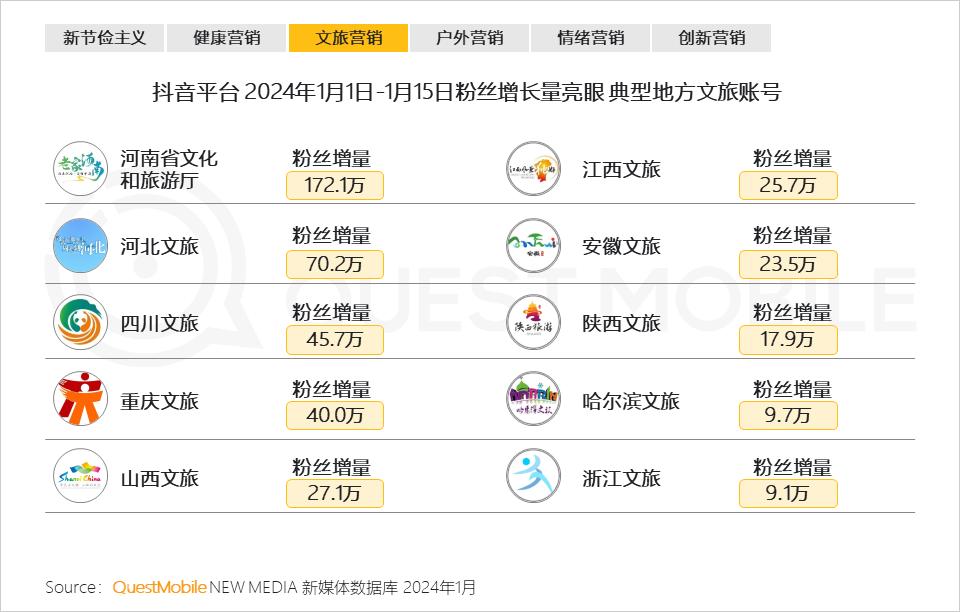The width and height of the screenshot is (960, 612).
Task: Open the 山西文旅 Shanxi China logo
Action: [80, 476]
